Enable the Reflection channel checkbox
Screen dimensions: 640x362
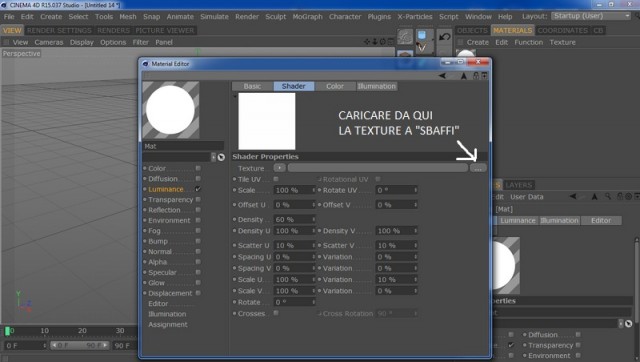click(198, 210)
